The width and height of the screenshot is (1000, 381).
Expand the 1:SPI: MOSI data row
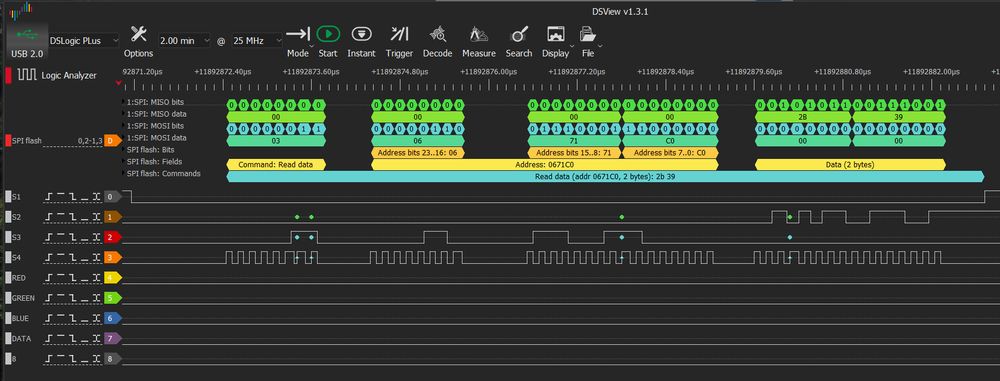tap(124, 137)
